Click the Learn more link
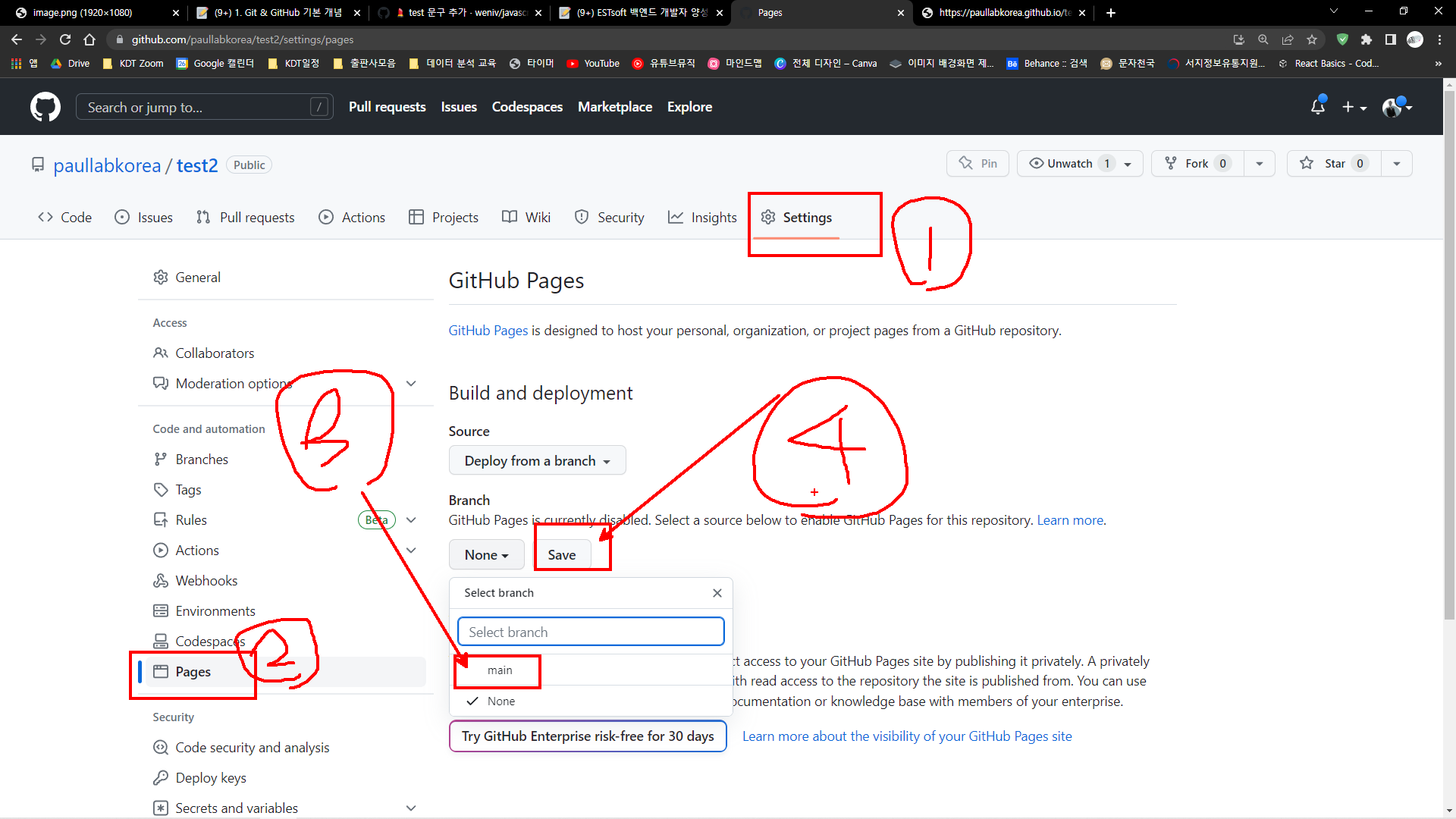 click(x=1069, y=520)
